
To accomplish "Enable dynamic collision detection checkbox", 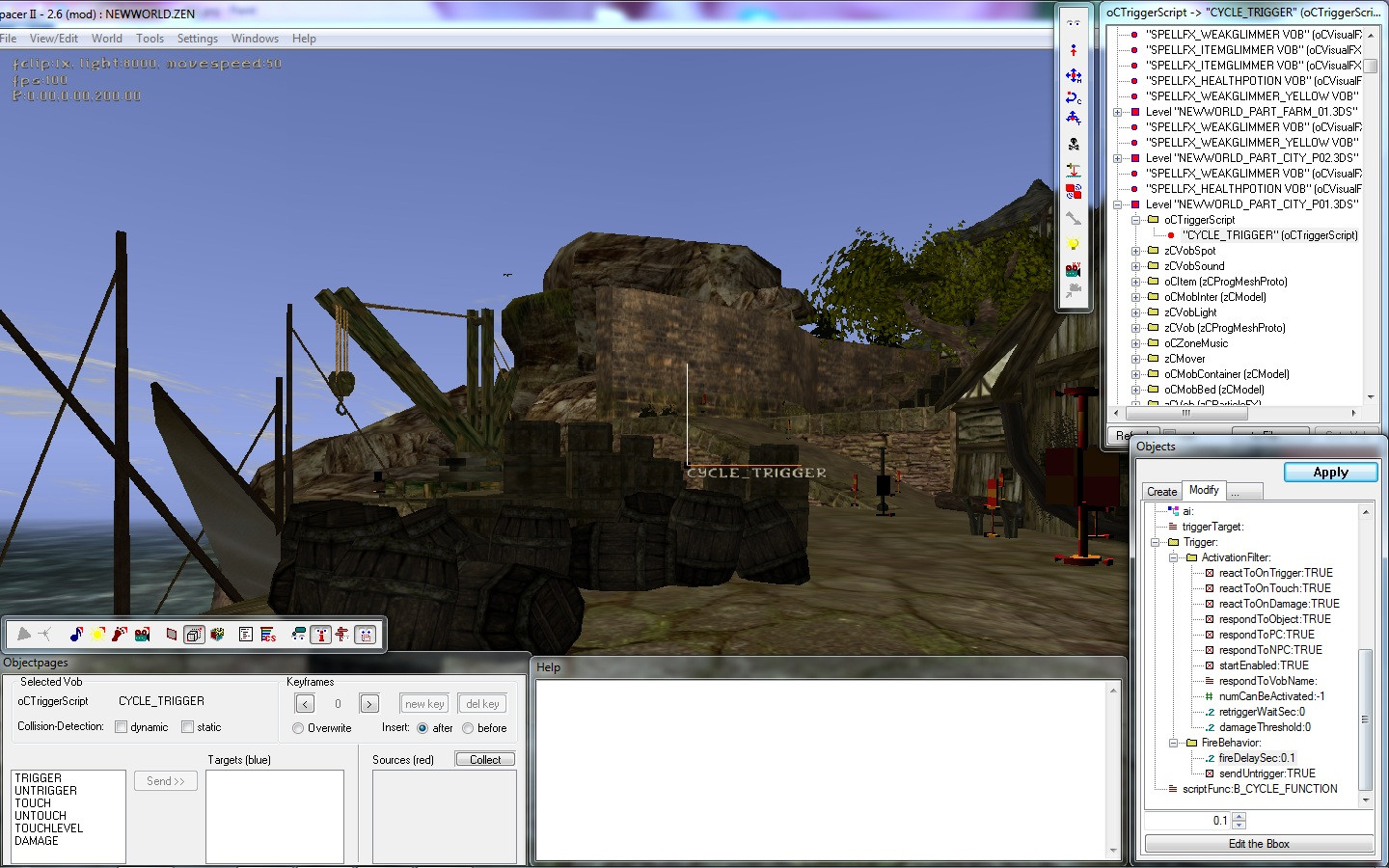I will point(121,727).
